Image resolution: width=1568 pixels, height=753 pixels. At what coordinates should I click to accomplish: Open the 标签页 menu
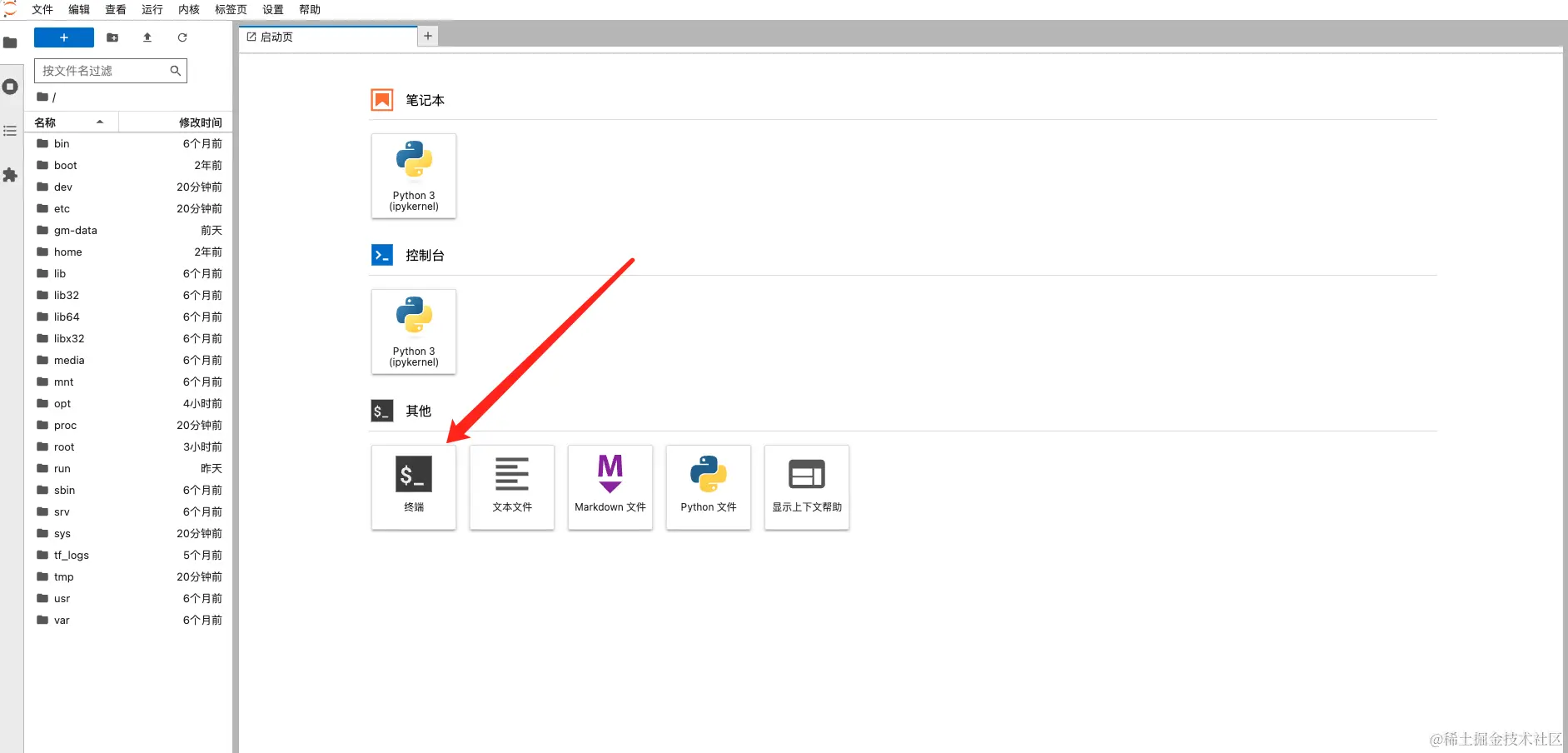point(231,10)
